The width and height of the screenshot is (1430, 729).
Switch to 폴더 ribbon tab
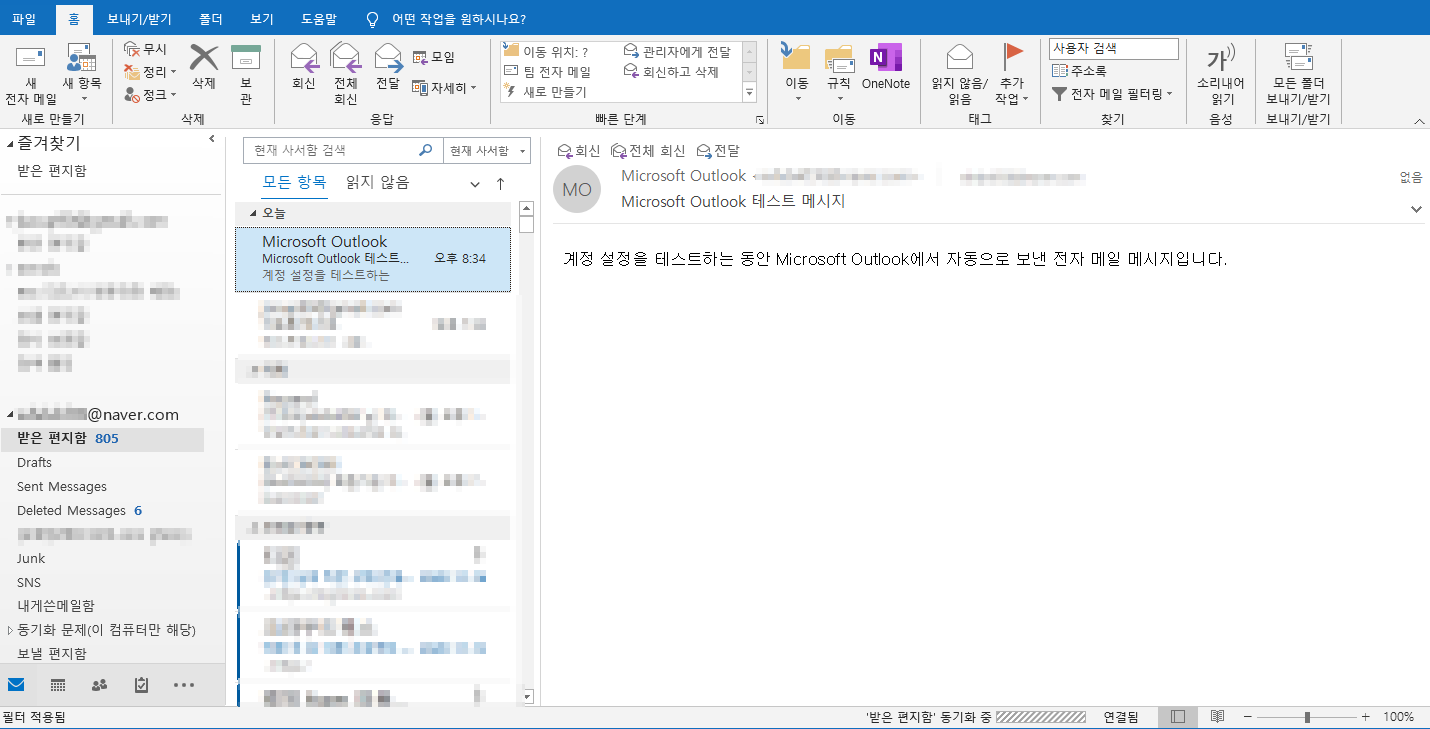tap(210, 19)
